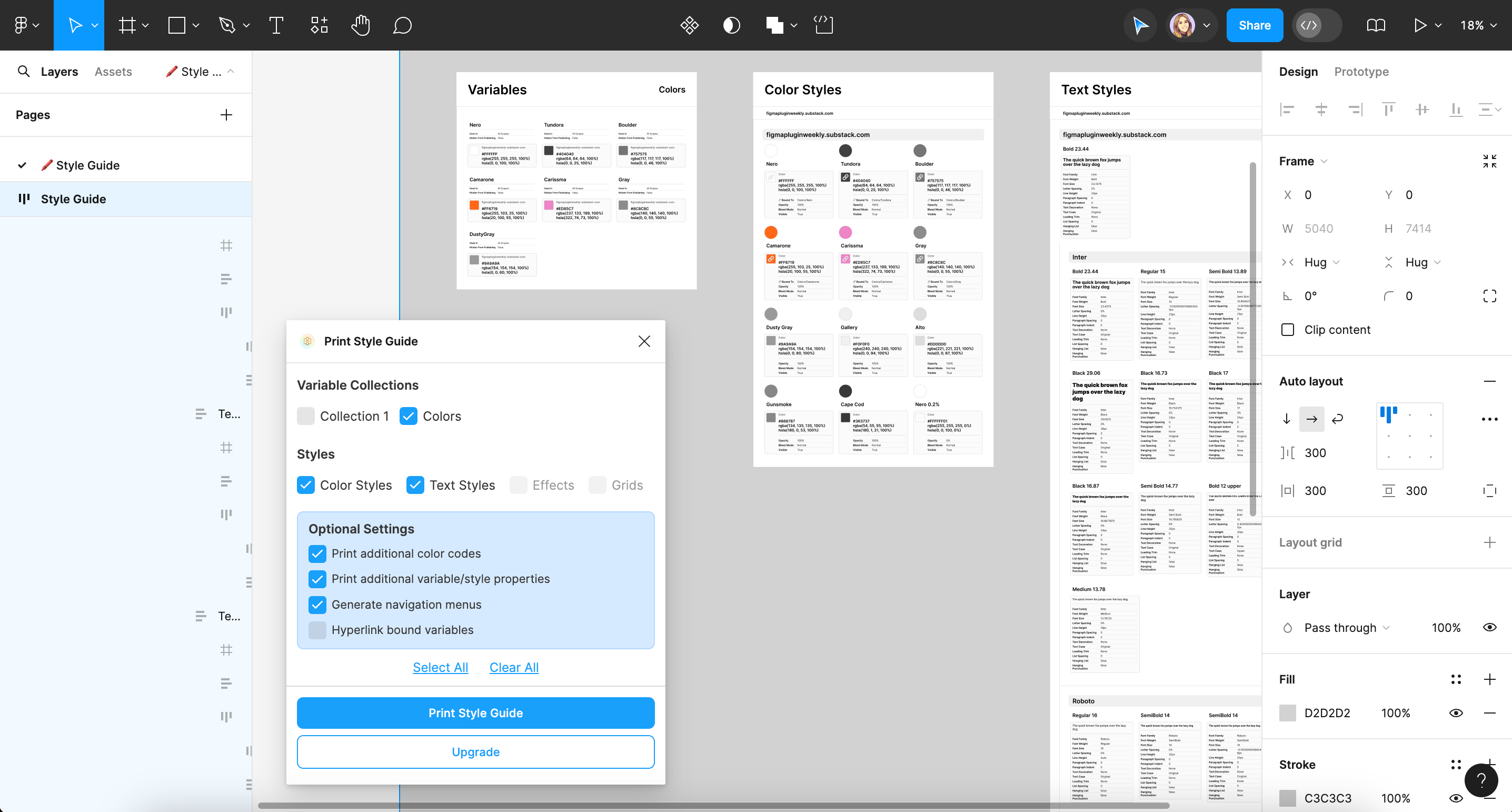Click the Present play button
The height and width of the screenshot is (812, 1512).
point(1419,25)
